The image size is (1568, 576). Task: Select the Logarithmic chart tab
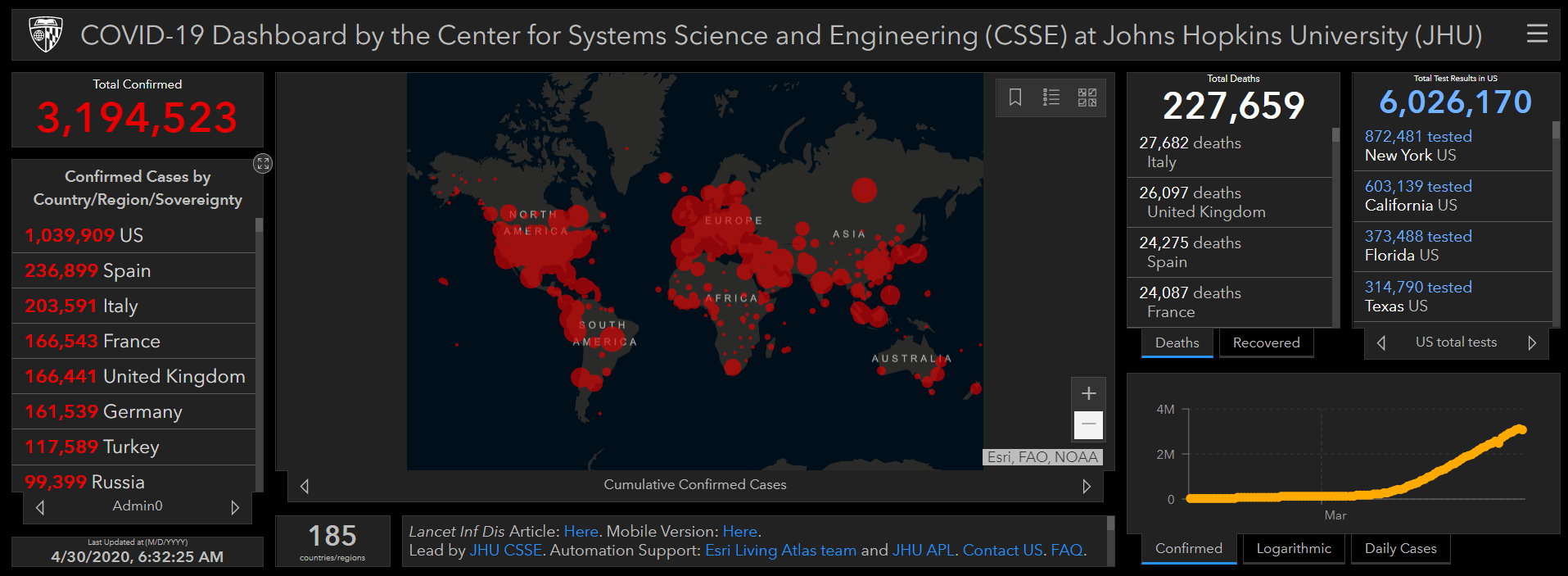click(x=1294, y=549)
